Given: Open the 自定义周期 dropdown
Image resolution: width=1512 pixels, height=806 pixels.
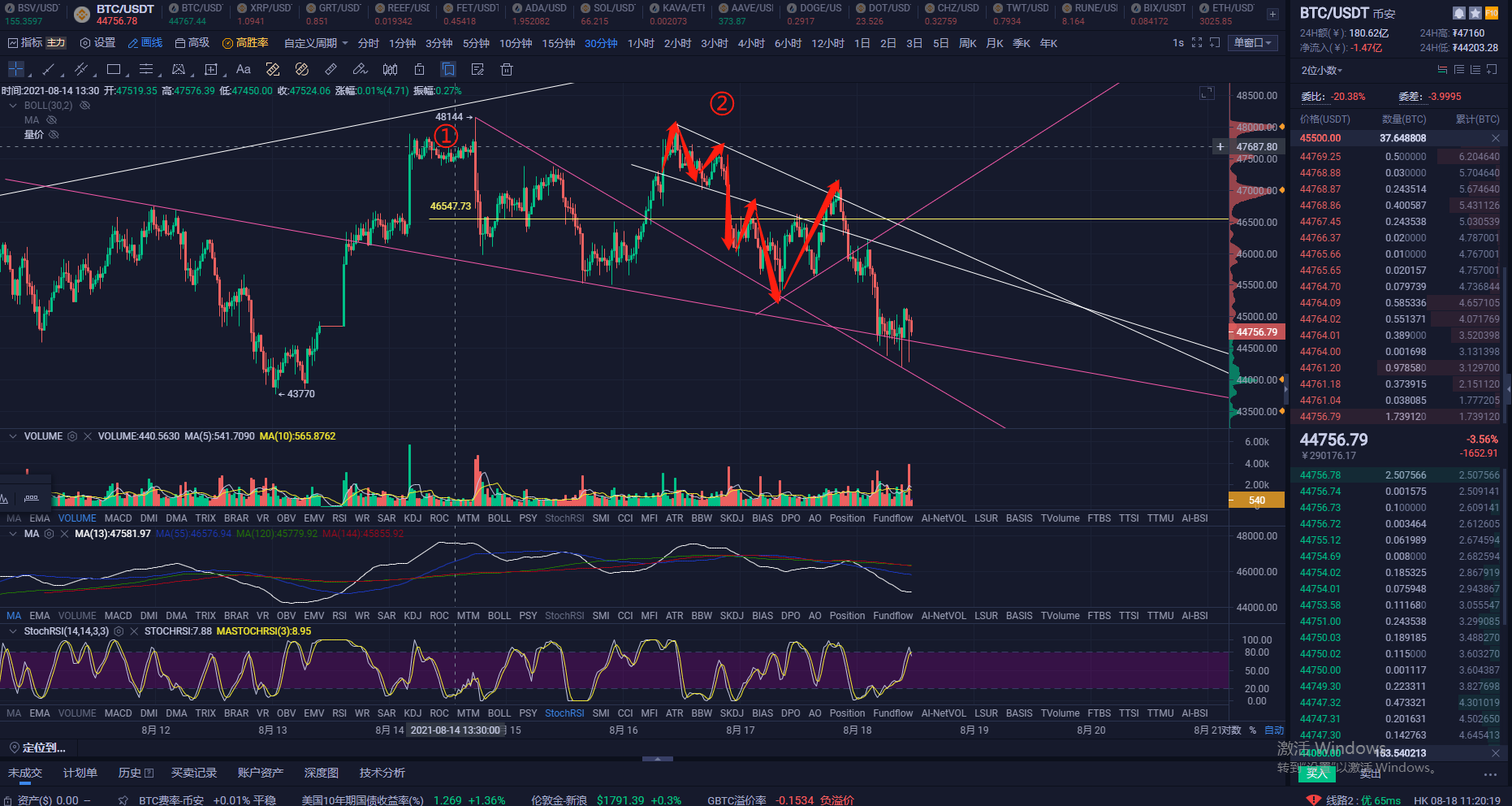Looking at the screenshot, I should tap(316, 43).
